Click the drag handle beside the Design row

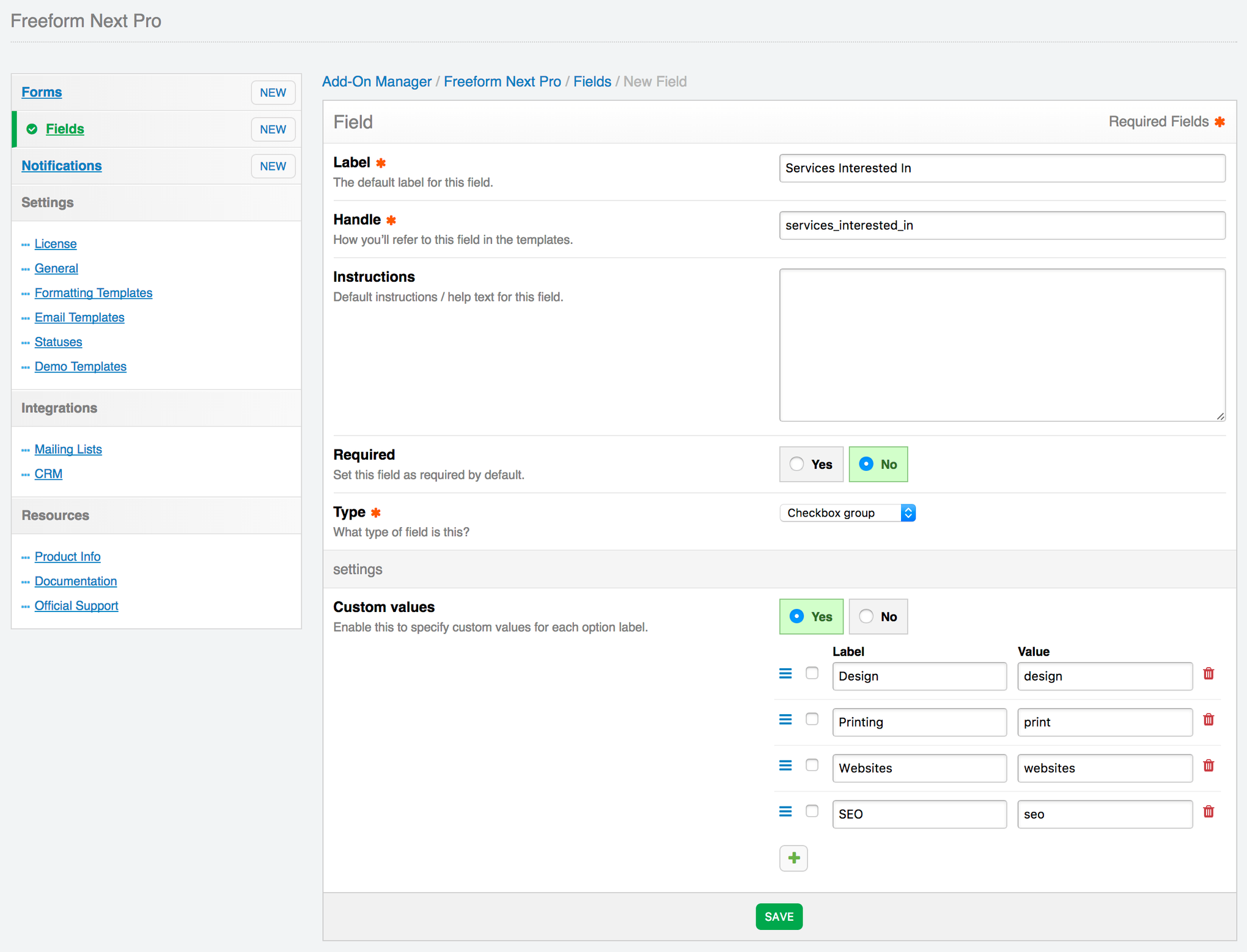tap(785, 673)
